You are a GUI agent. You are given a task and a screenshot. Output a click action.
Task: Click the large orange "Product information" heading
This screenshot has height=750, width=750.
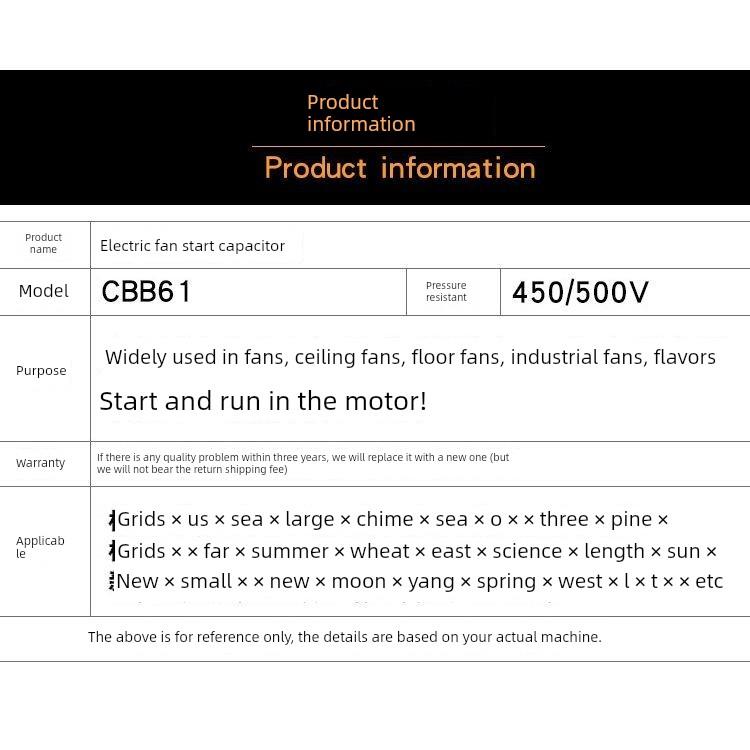(x=400, y=168)
